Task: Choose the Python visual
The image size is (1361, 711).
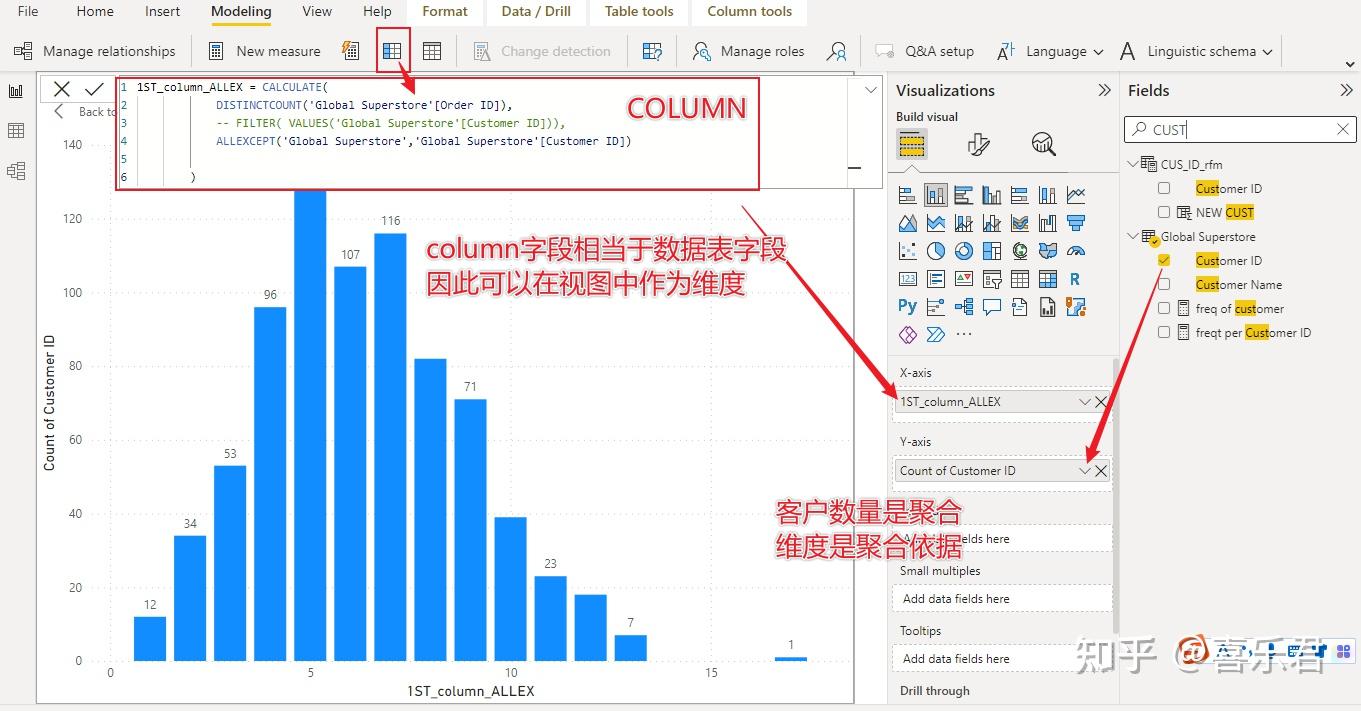Action: pyautogui.click(x=908, y=307)
